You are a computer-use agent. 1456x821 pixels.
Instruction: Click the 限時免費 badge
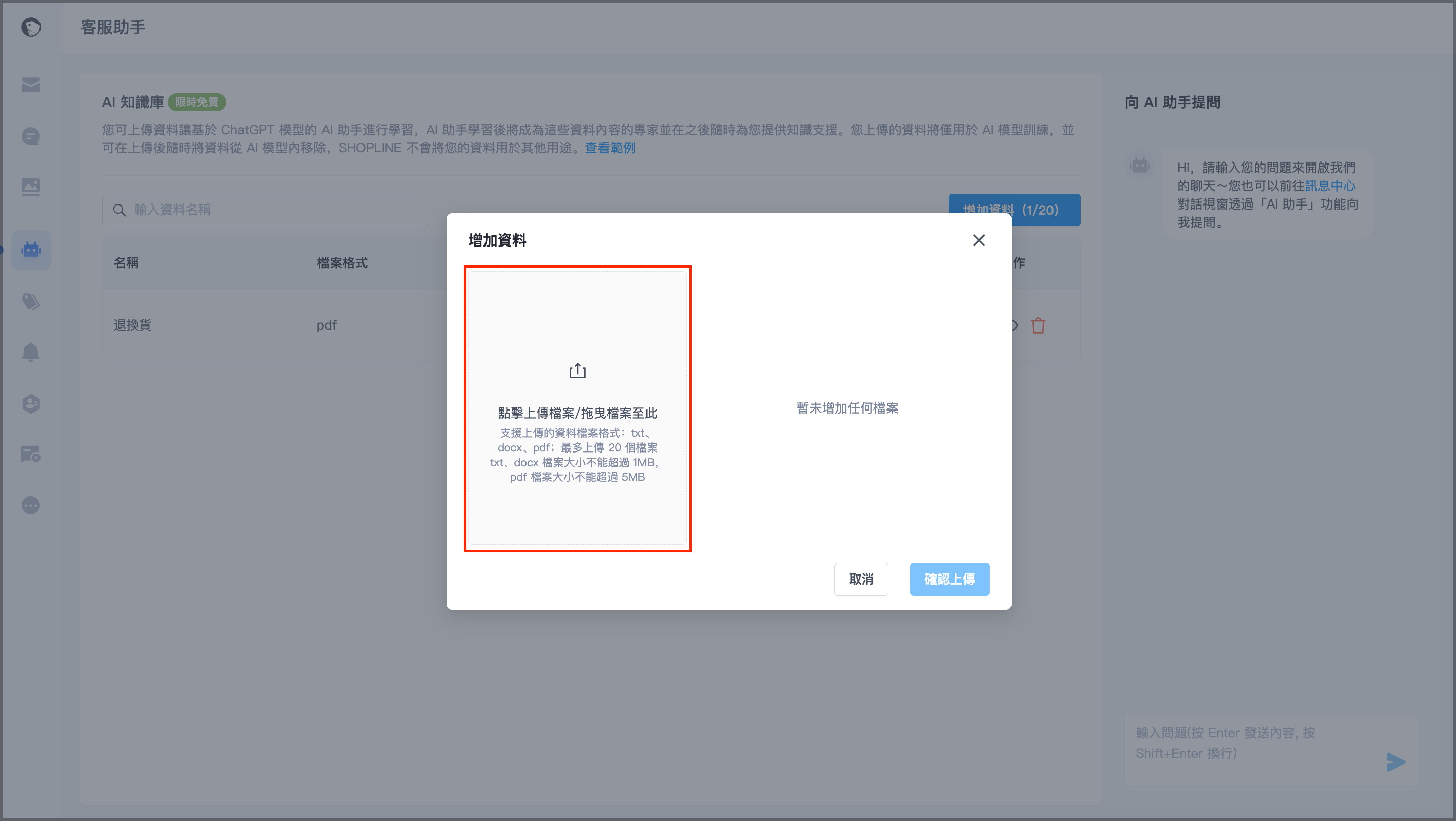click(x=197, y=102)
